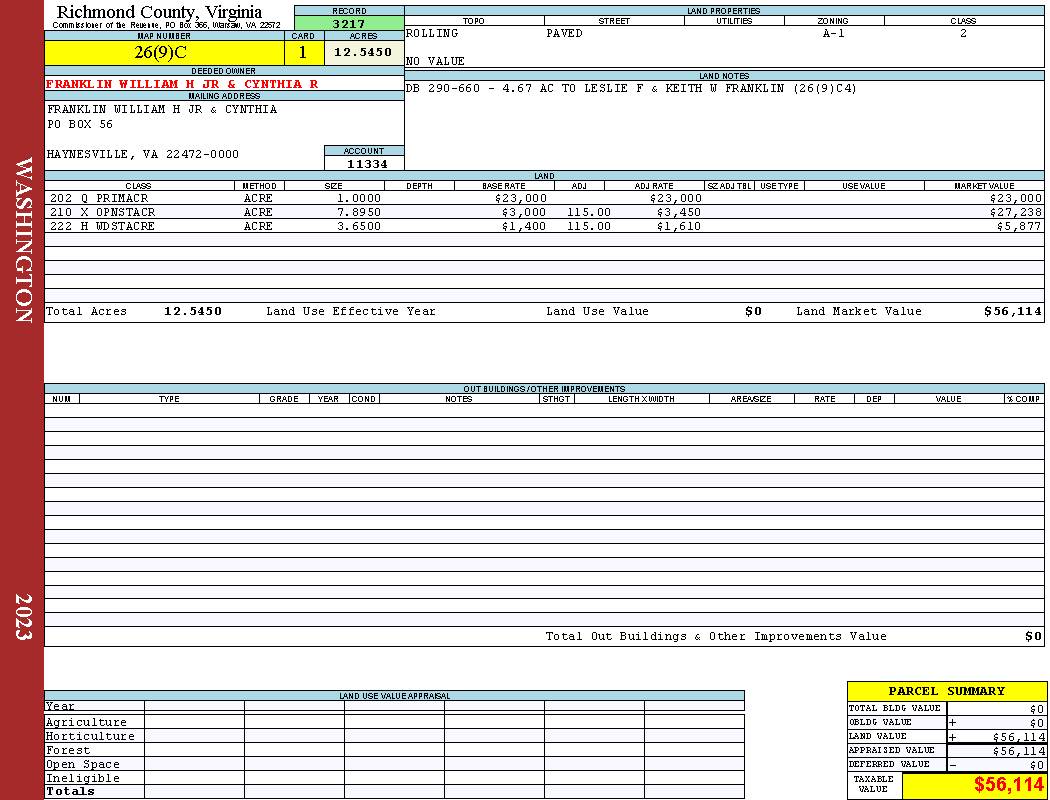
Task: Click the acres value 12.5450
Action: pos(364,52)
